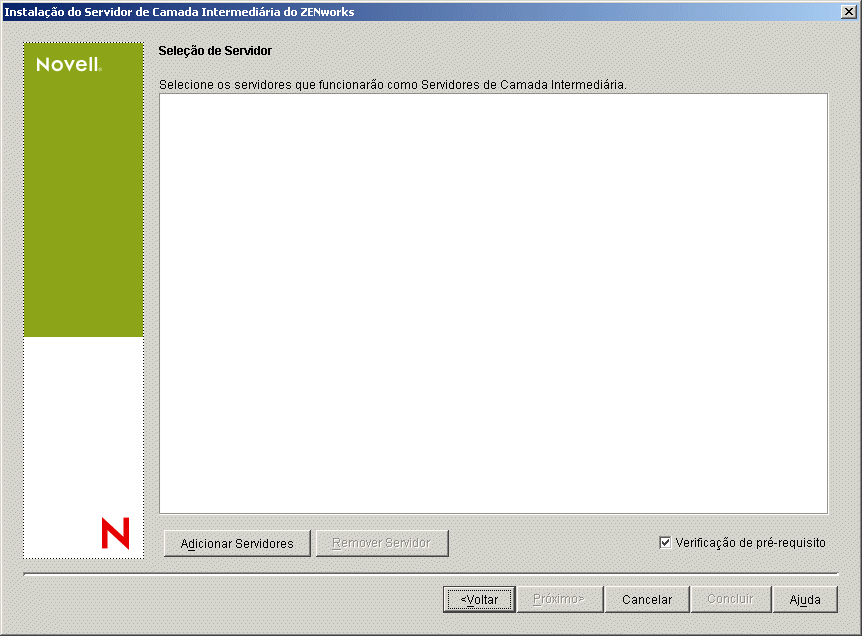This screenshot has height=636, width=862.
Task: Go back with the <Voltar button
Action: coord(479,599)
